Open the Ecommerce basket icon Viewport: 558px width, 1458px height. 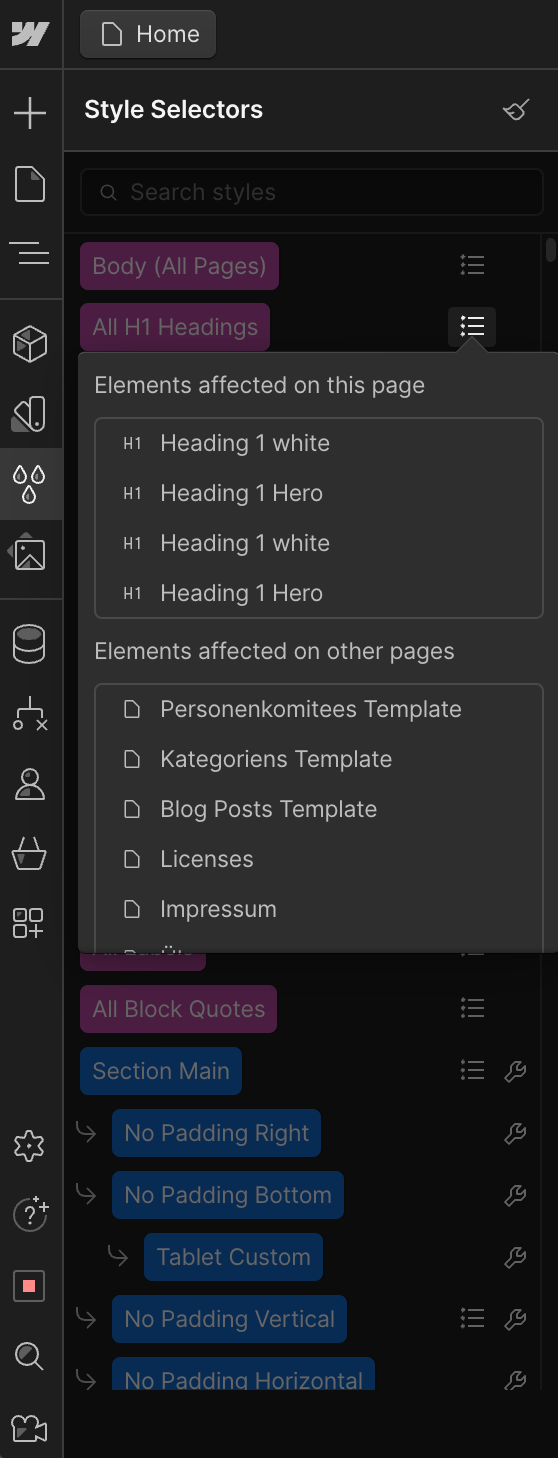pyautogui.click(x=30, y=854)
